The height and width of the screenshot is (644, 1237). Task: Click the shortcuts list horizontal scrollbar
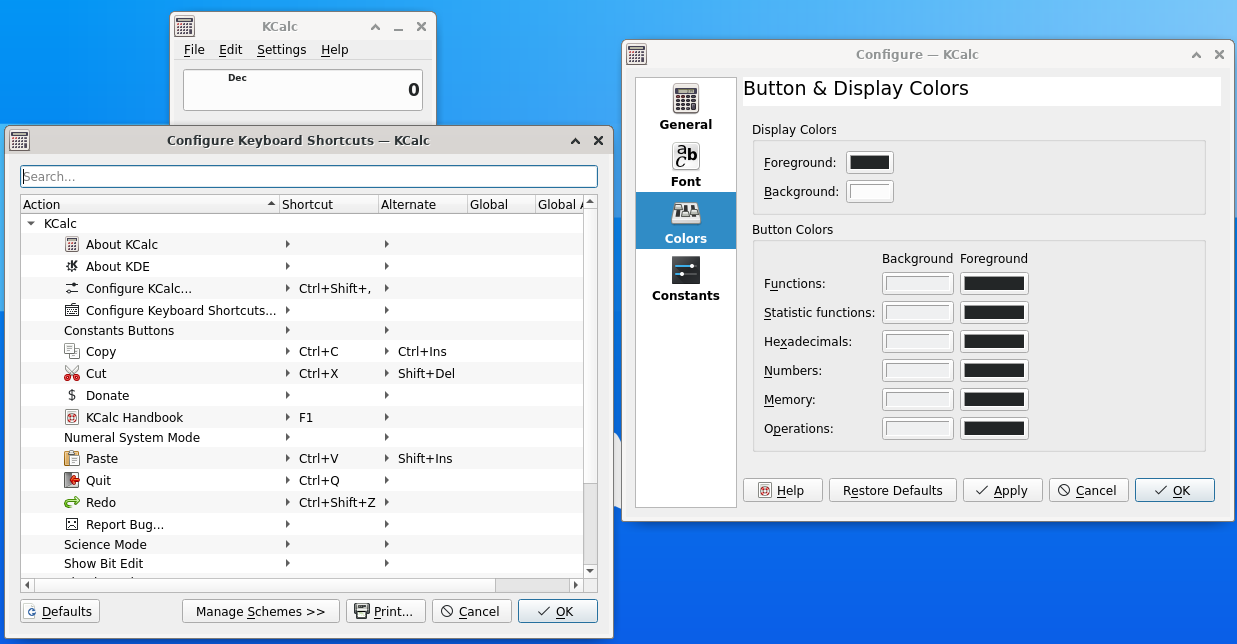(302, 584)
